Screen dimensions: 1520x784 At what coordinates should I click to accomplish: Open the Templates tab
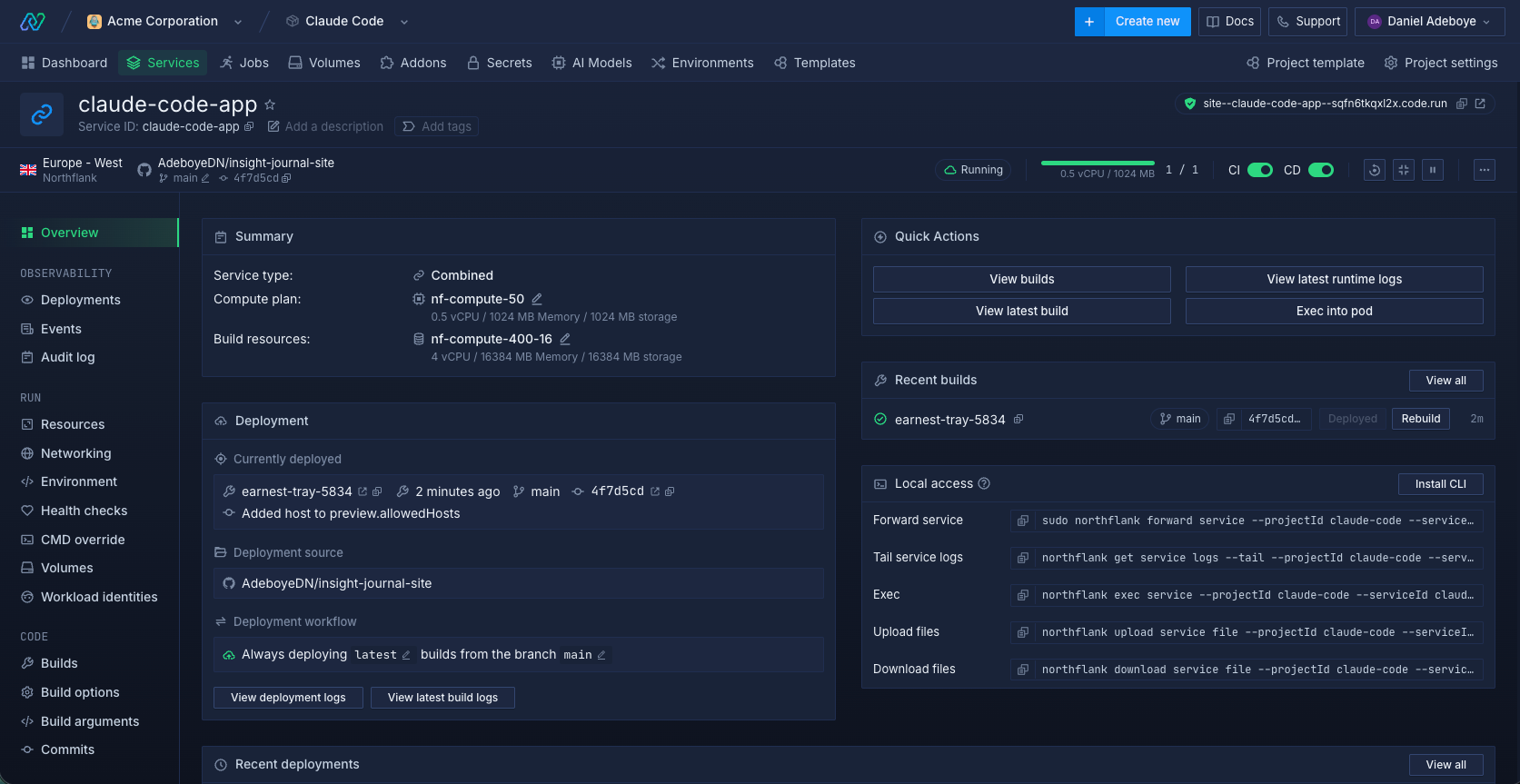(815, 63)
